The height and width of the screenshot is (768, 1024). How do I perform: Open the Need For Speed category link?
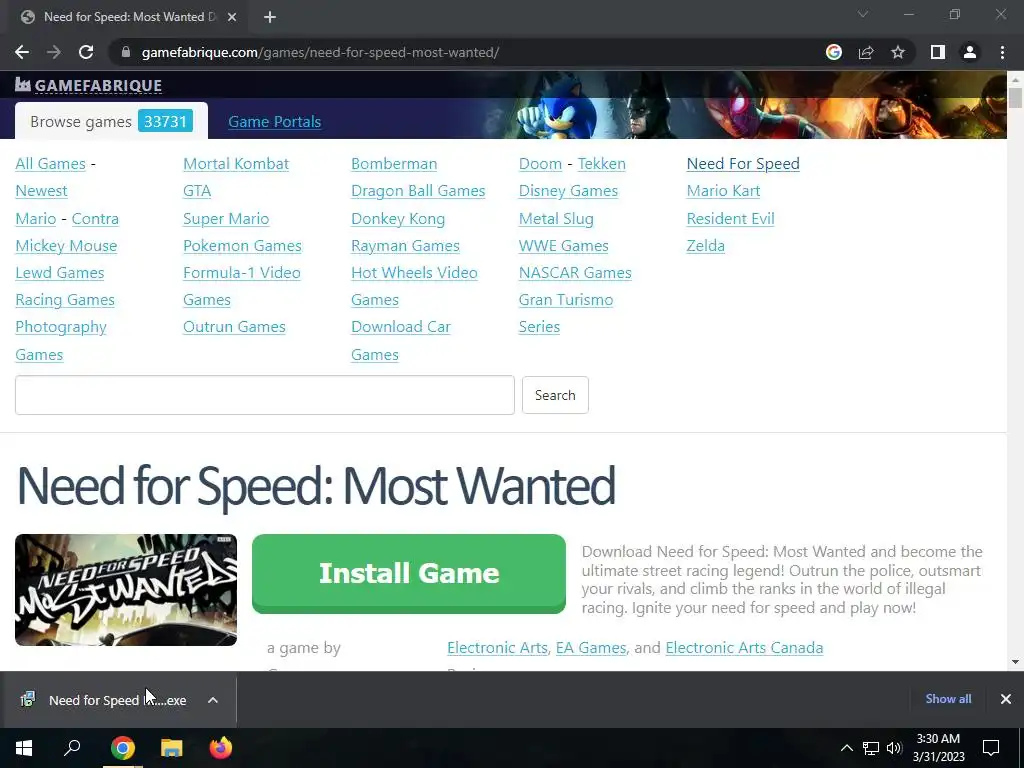pos(743,164)
